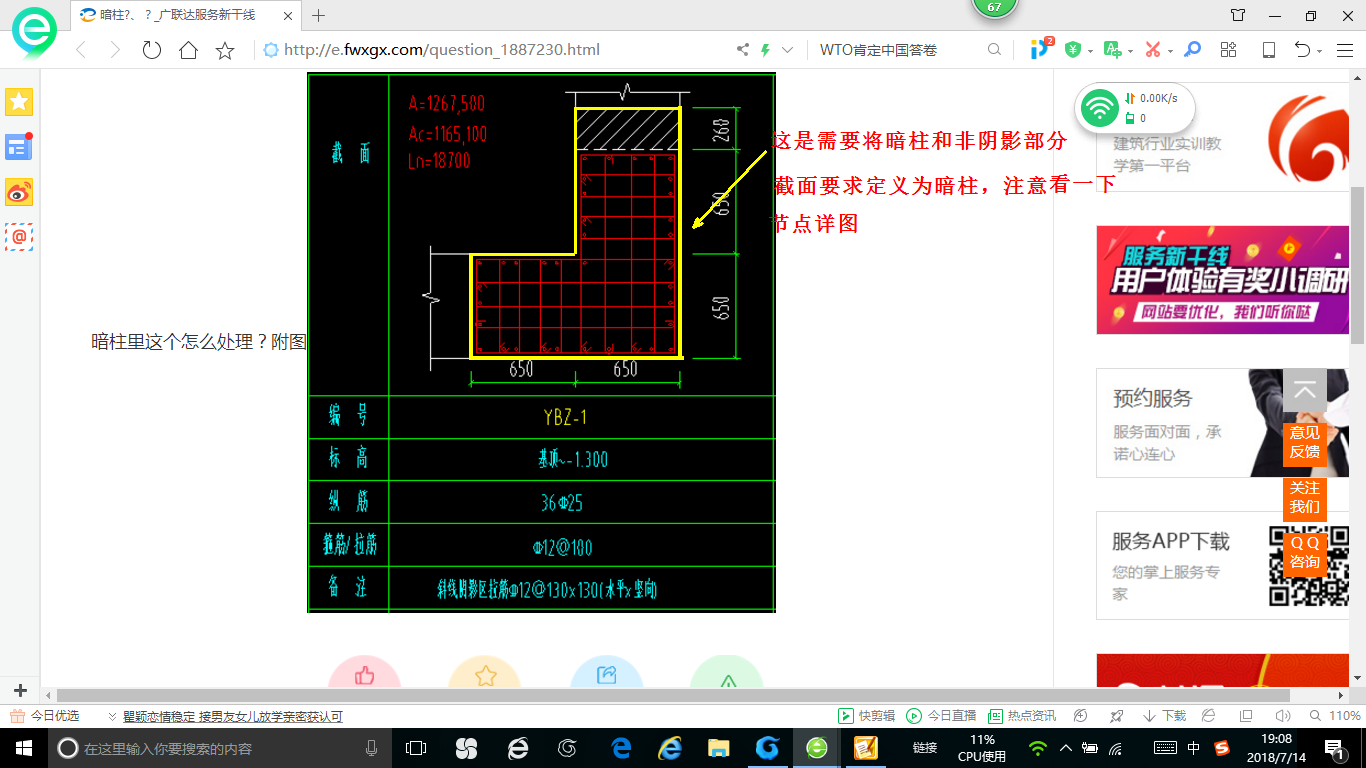Open the news feed sidebar icon
The height and width of the screenshot is (768, 1366).
tap(19, 147)
